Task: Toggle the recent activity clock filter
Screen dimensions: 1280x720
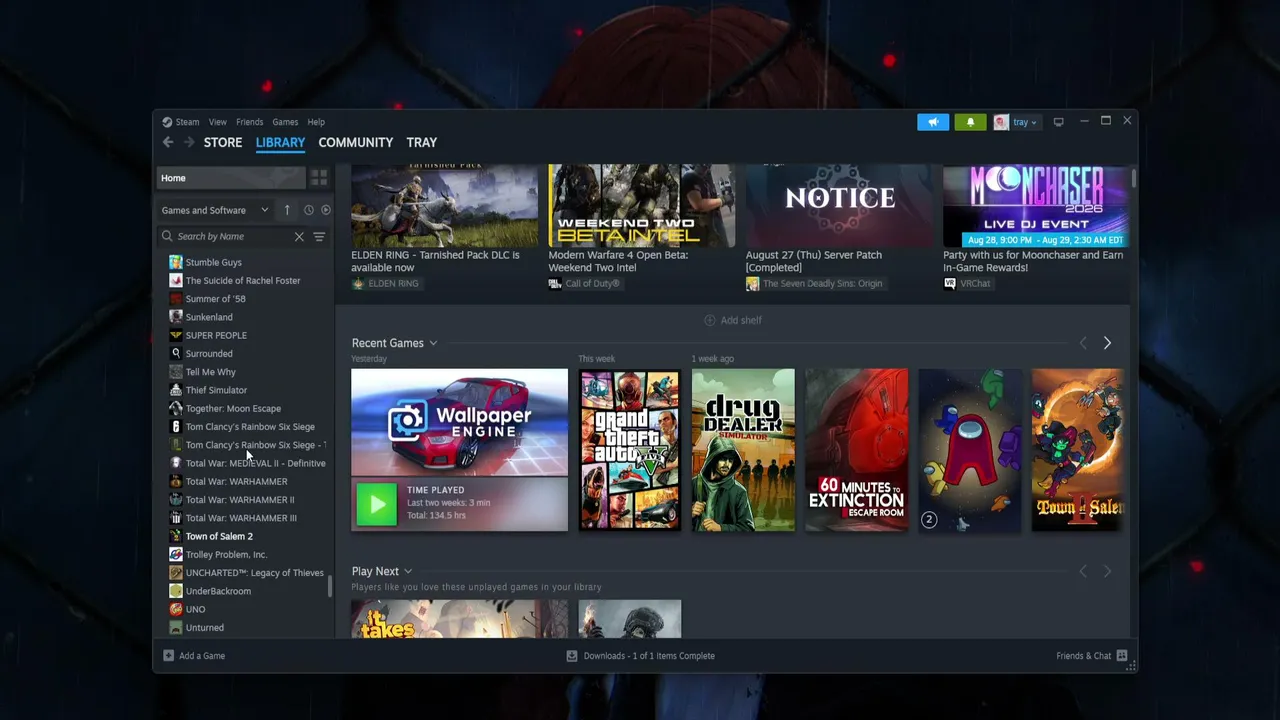Action: (309, 210)
